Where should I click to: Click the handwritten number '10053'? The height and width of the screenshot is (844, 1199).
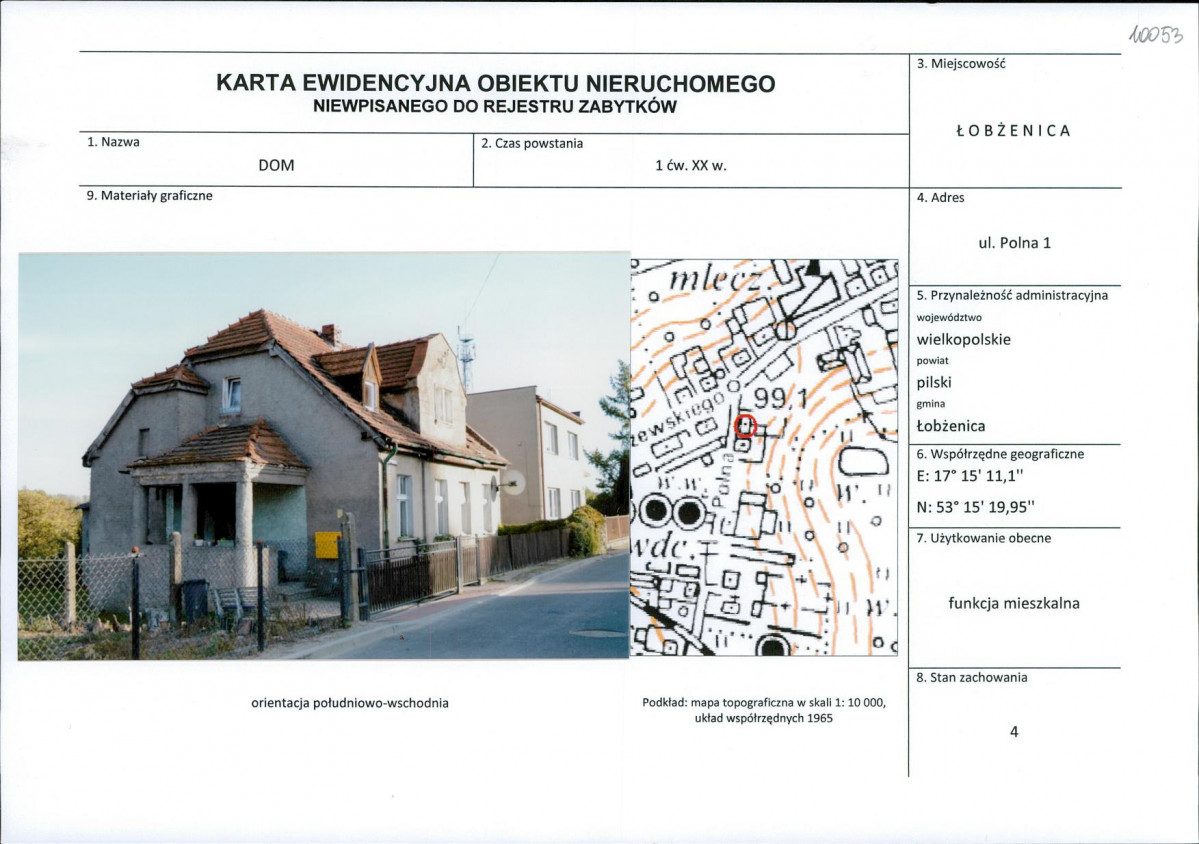[1156, 36]
